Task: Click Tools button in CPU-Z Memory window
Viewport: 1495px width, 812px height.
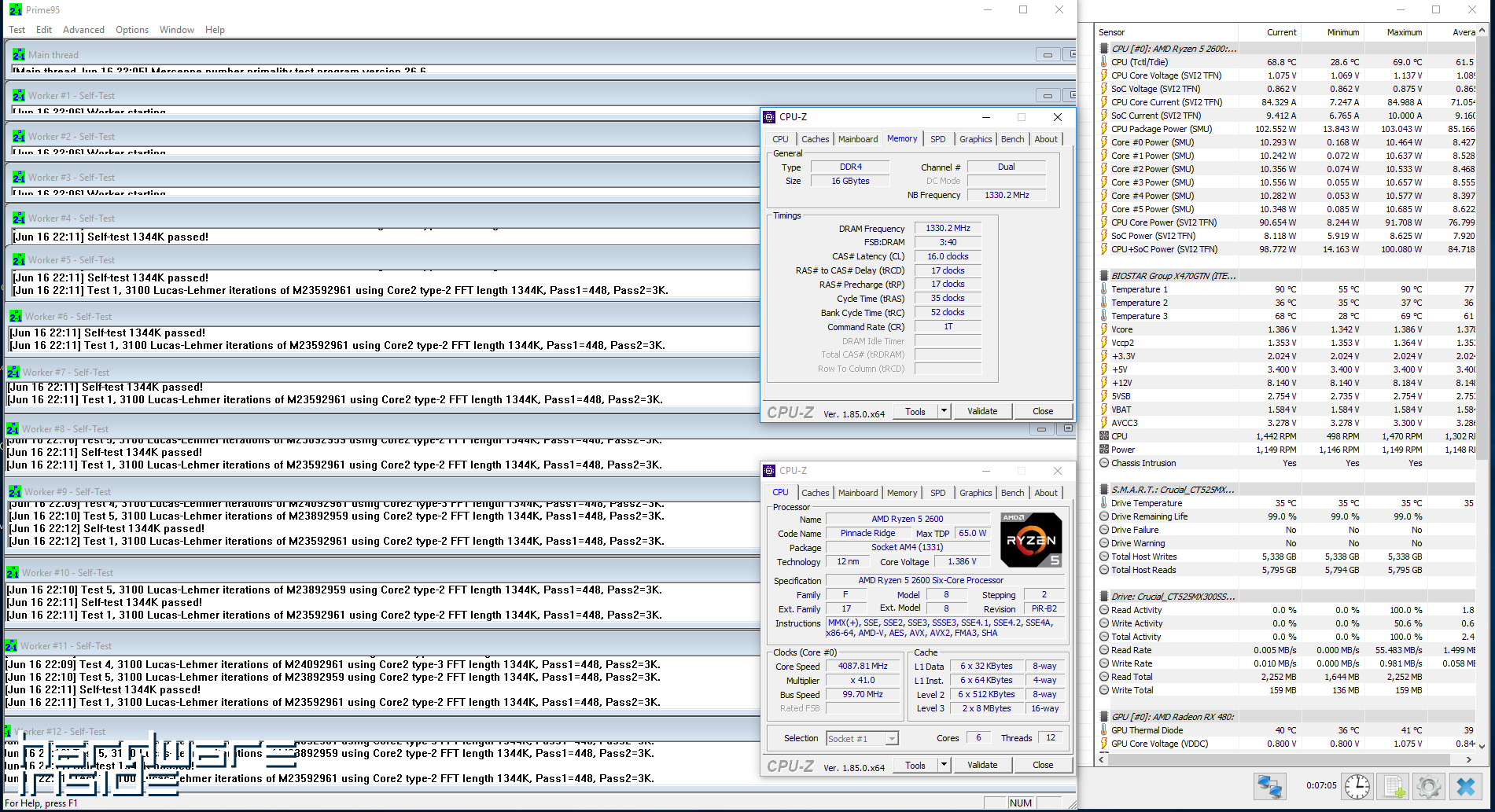Action: (x=915, y=411)
